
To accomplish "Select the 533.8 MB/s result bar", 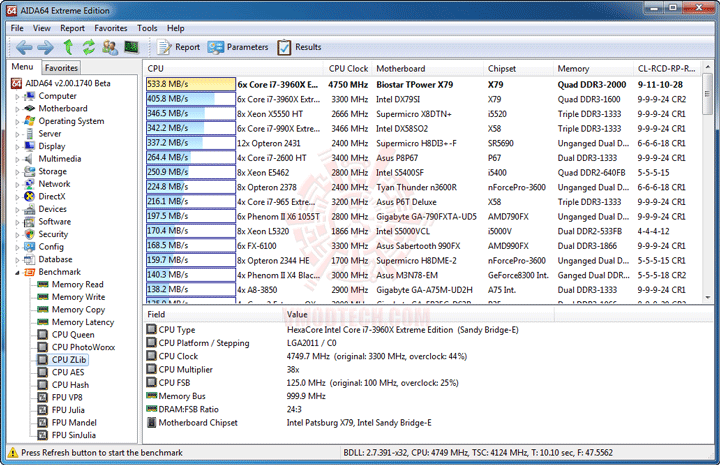I will point(191,84).
